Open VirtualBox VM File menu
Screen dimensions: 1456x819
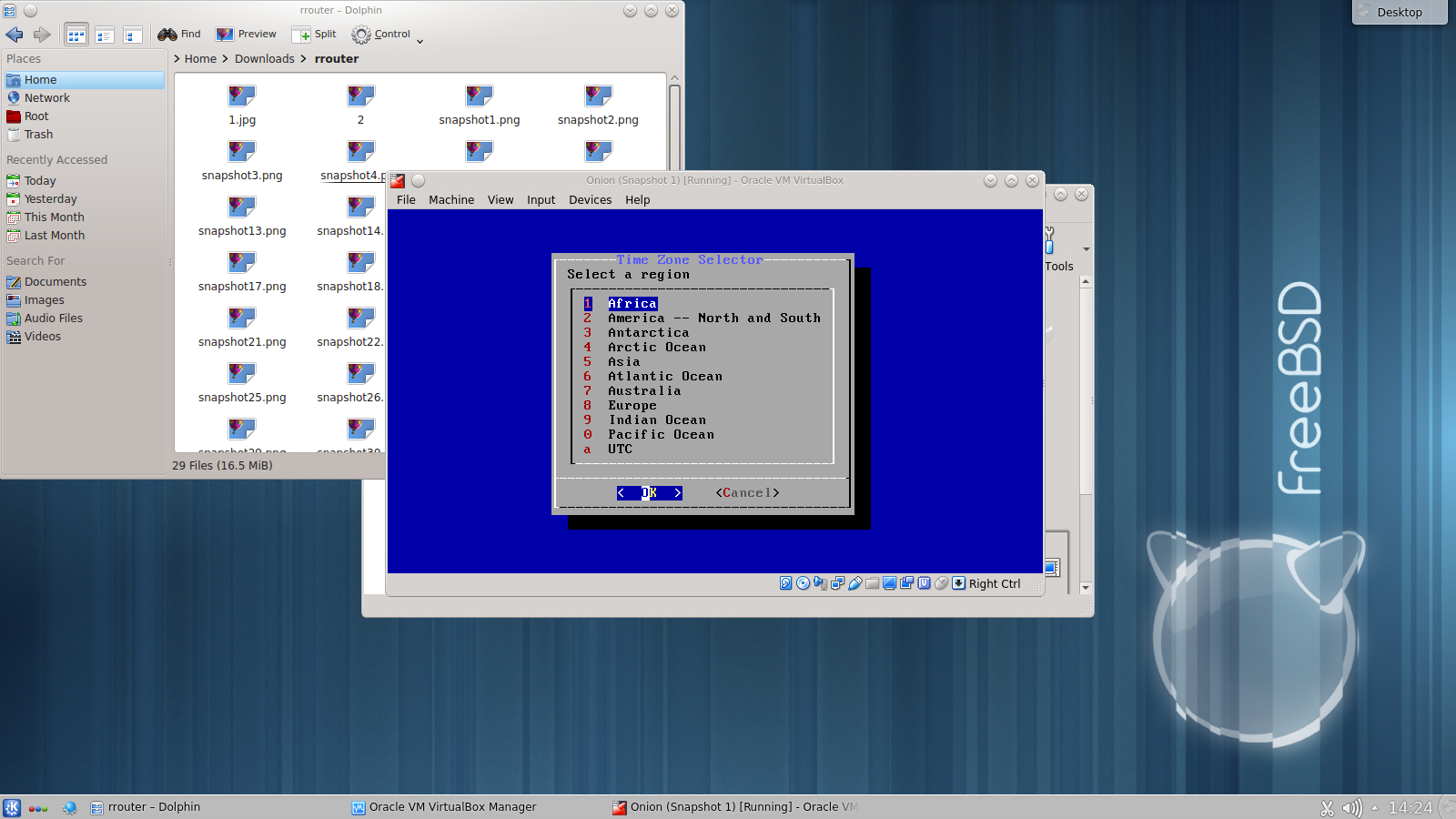pos(406,200)
